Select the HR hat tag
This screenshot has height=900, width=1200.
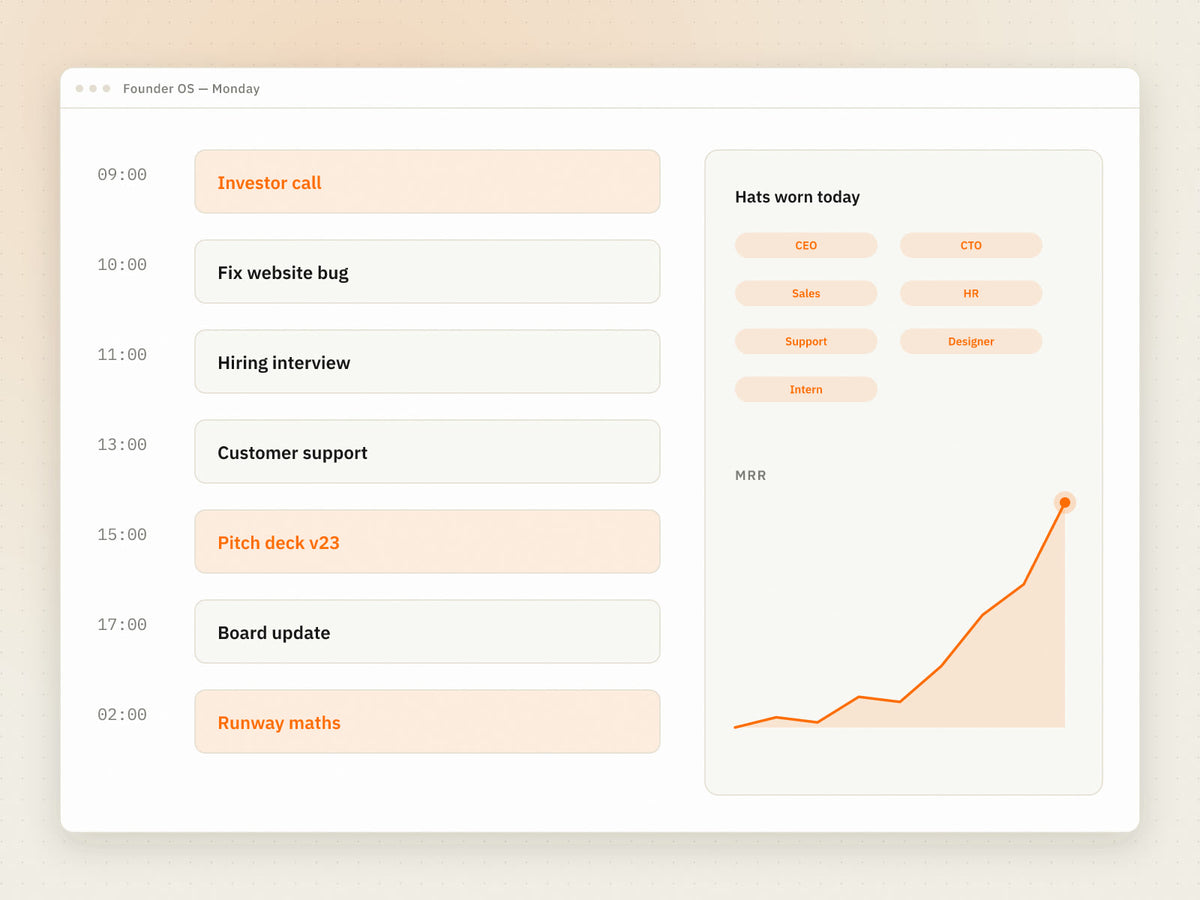tap(971, 293)
